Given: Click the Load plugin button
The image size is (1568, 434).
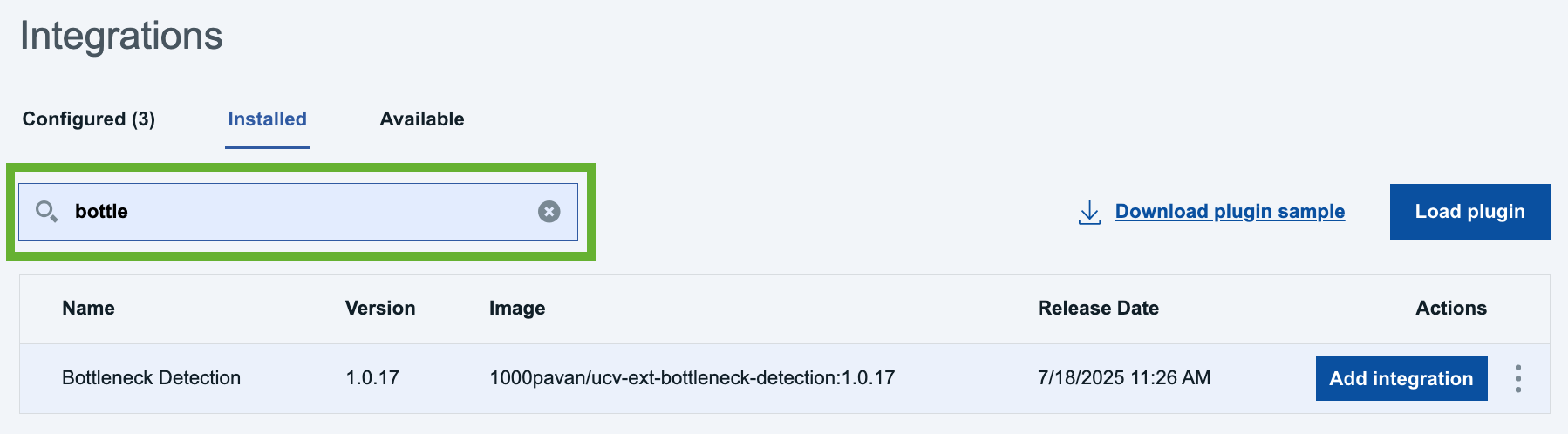Looking at the screenshot, I should click(x=1469, y=212).
